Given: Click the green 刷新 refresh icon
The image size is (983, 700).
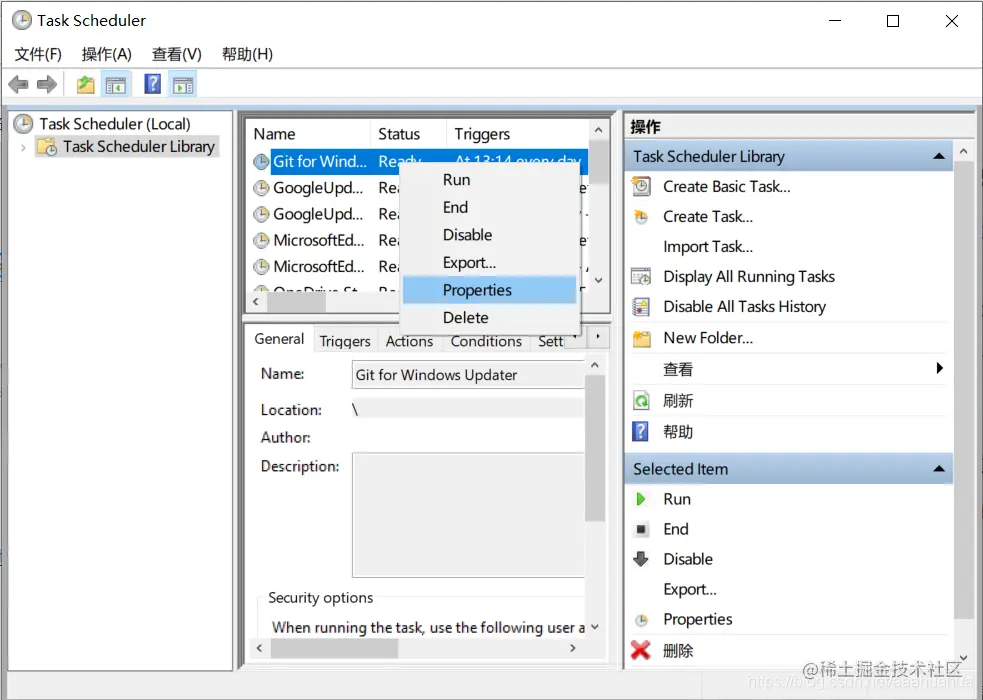Looking at the screenshot, I should pos(641,400).
